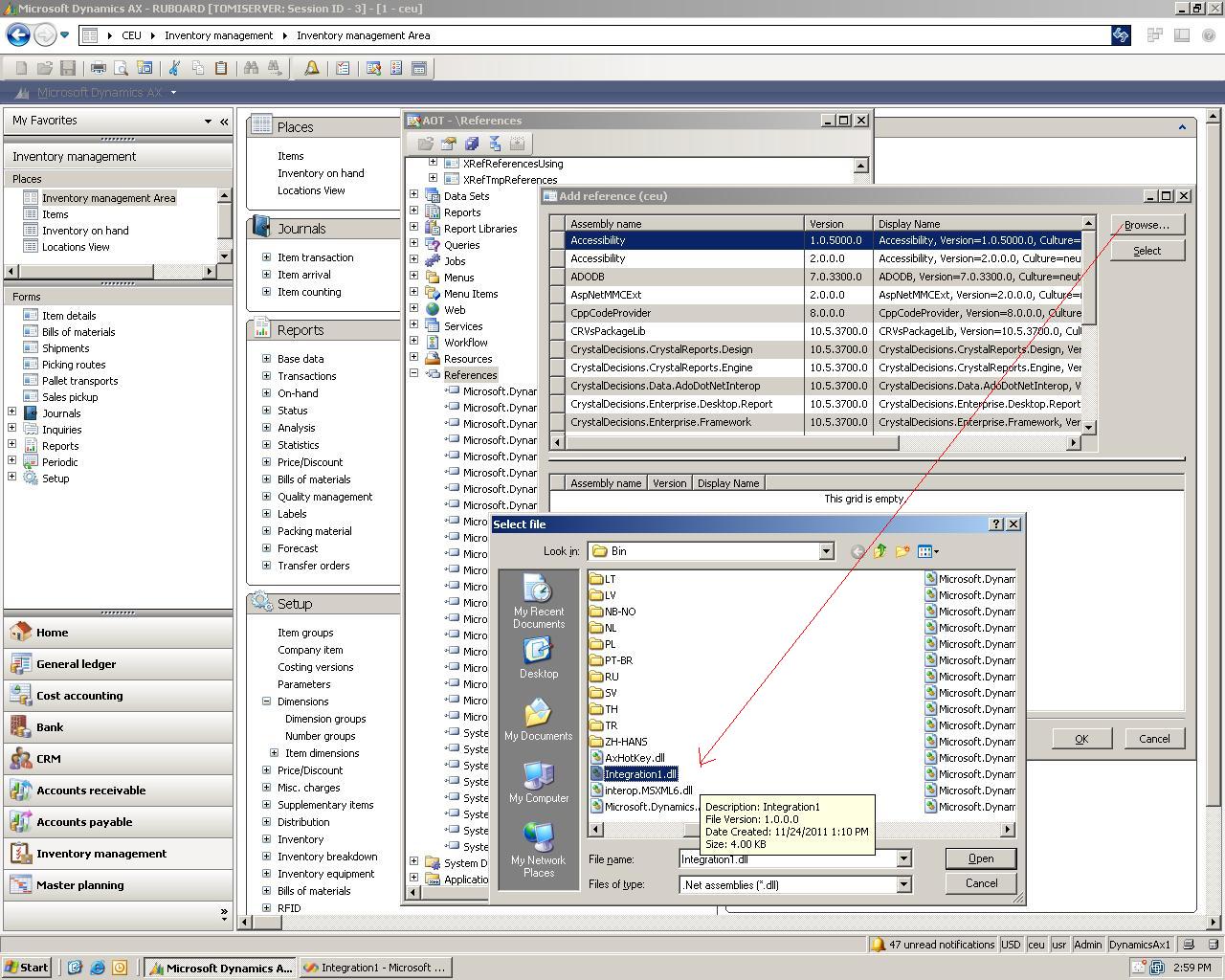Go to My Recent Documents shortcut

[x=539, y=602]
